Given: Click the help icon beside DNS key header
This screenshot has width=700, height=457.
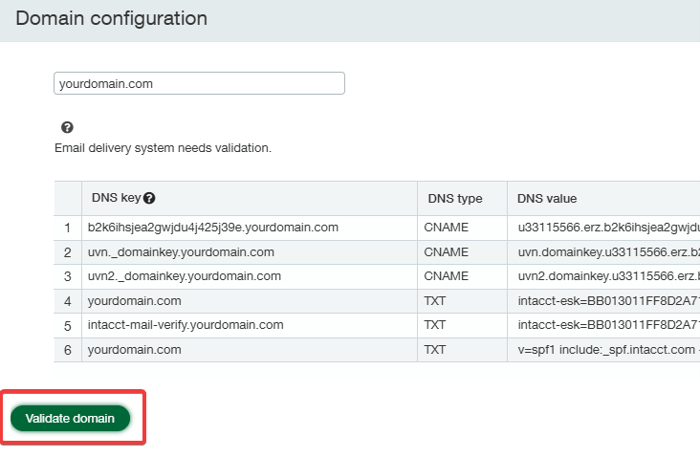Looking at the screenshot, I should point(150,199).
